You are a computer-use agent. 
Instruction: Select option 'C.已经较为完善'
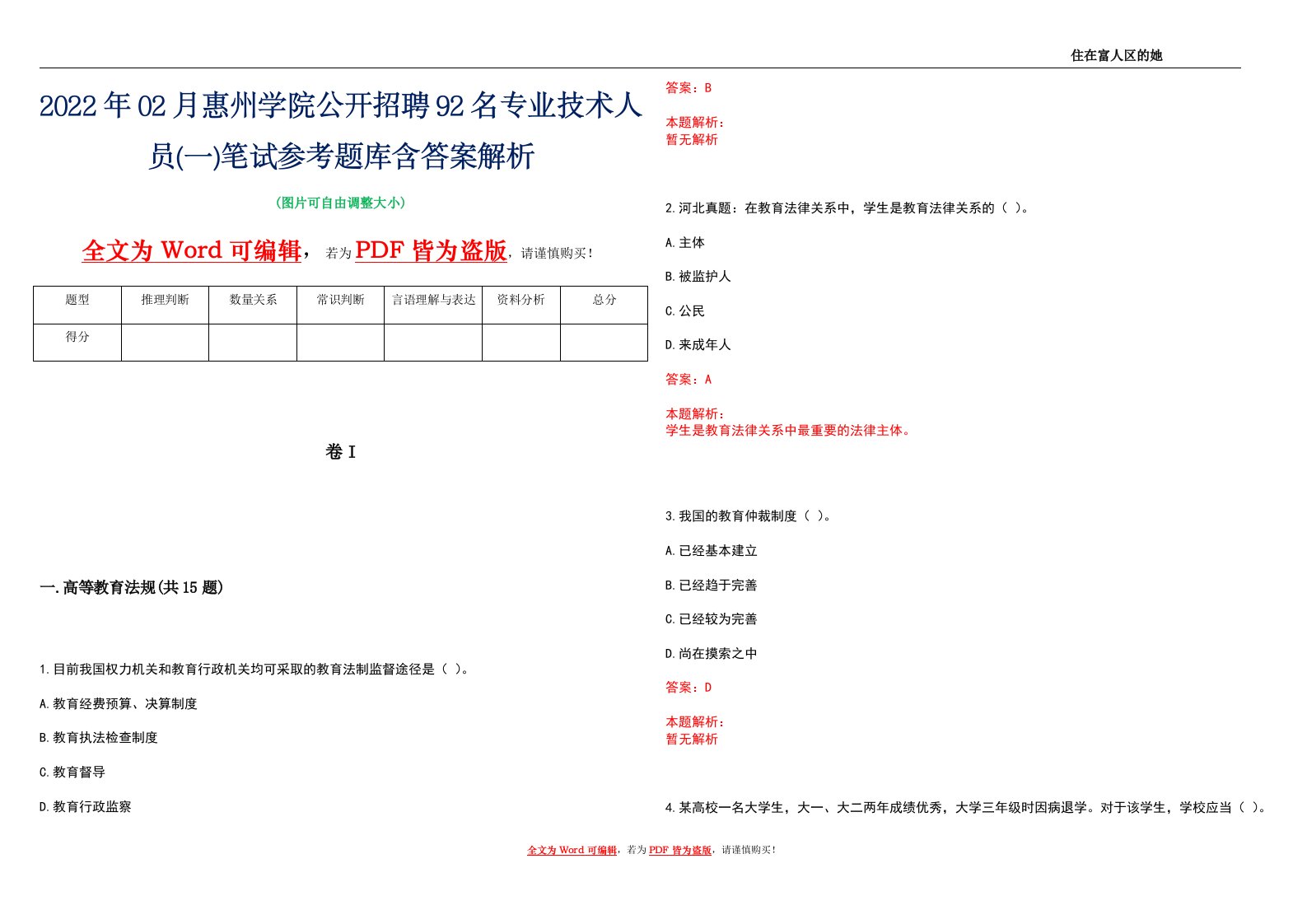pos(712,619)
